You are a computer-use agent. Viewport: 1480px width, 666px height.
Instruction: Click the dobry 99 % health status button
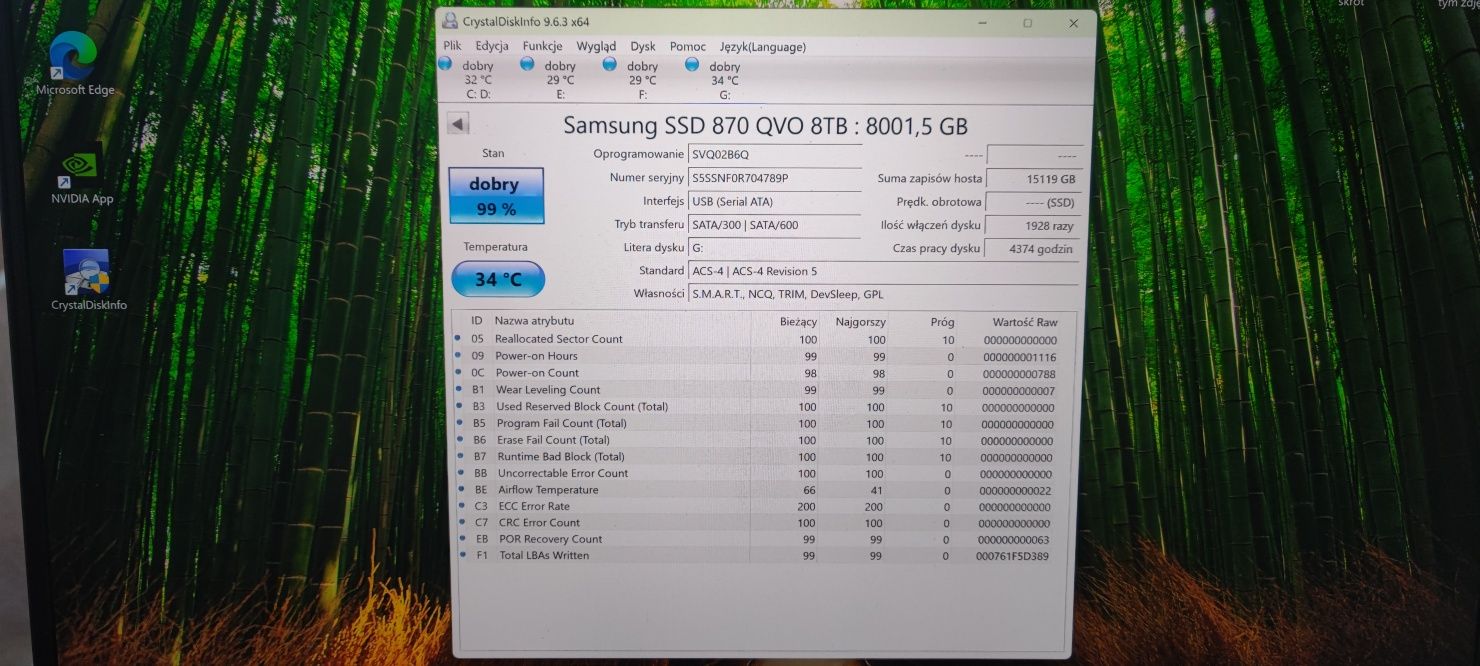click(496, 196)
